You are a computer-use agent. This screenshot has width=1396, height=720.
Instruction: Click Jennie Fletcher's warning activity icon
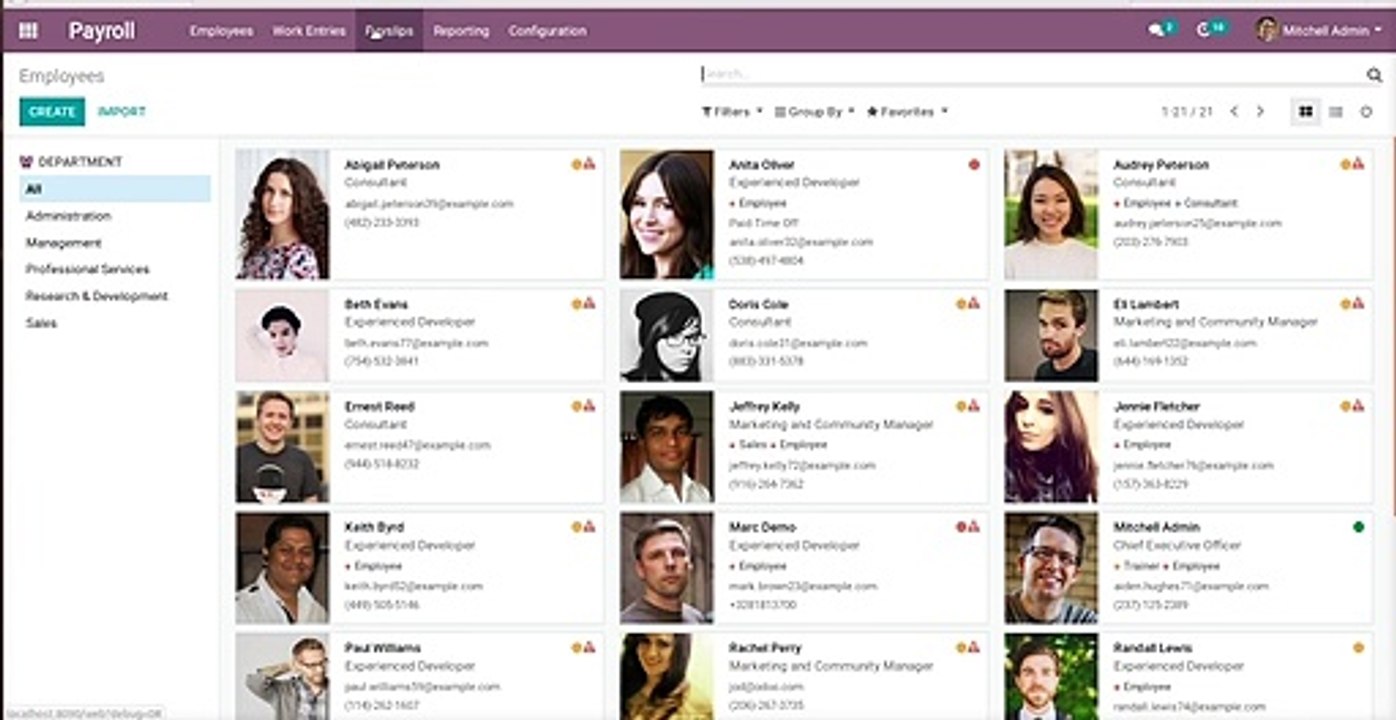(1358, 406)
